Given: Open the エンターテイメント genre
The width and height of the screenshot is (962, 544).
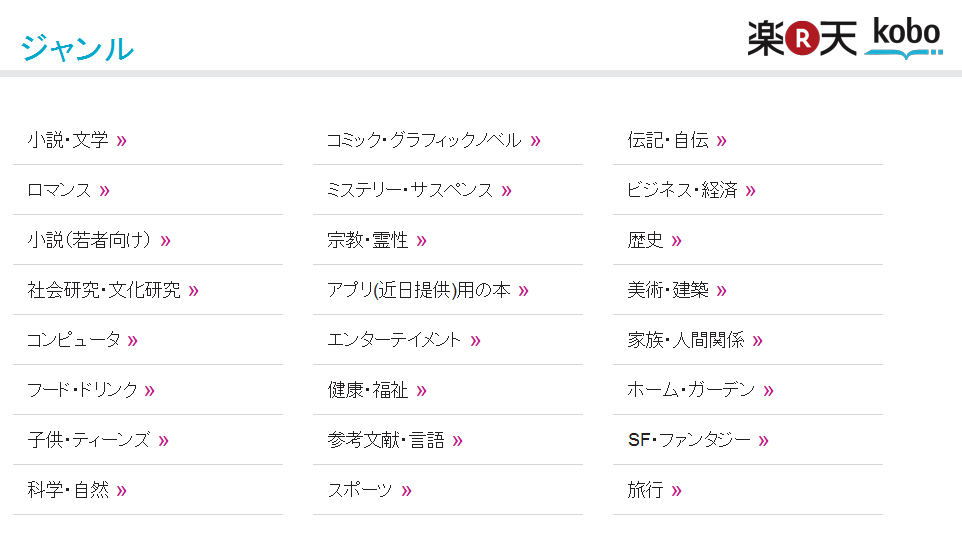Looking at the screenshot, I should (395, 340).
